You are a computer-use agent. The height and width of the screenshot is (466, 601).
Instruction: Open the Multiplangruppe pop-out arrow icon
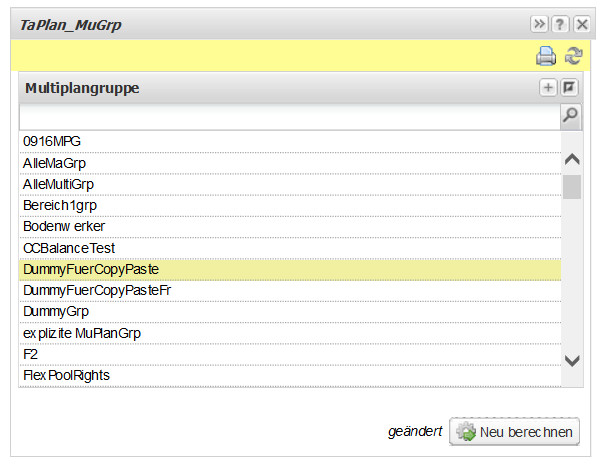[569, 87]
